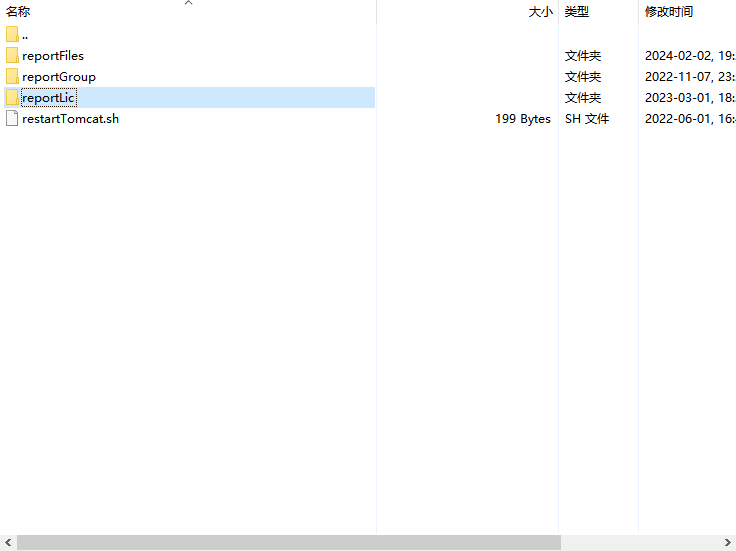Select the reportLic folder name

[x=48, y=98]
